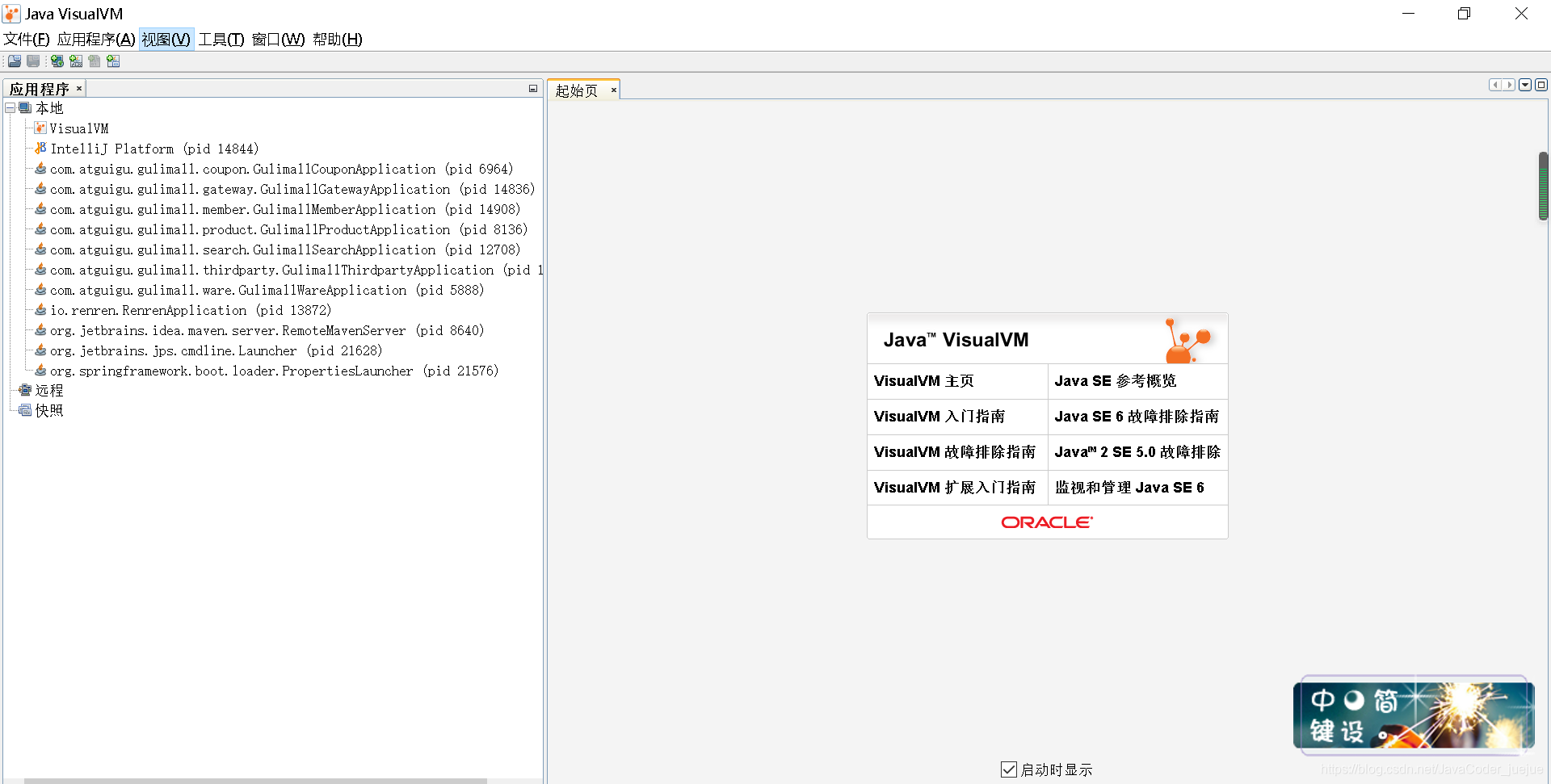Click the vertical scrollbar thumb of the start page

tap(1543, 187)
